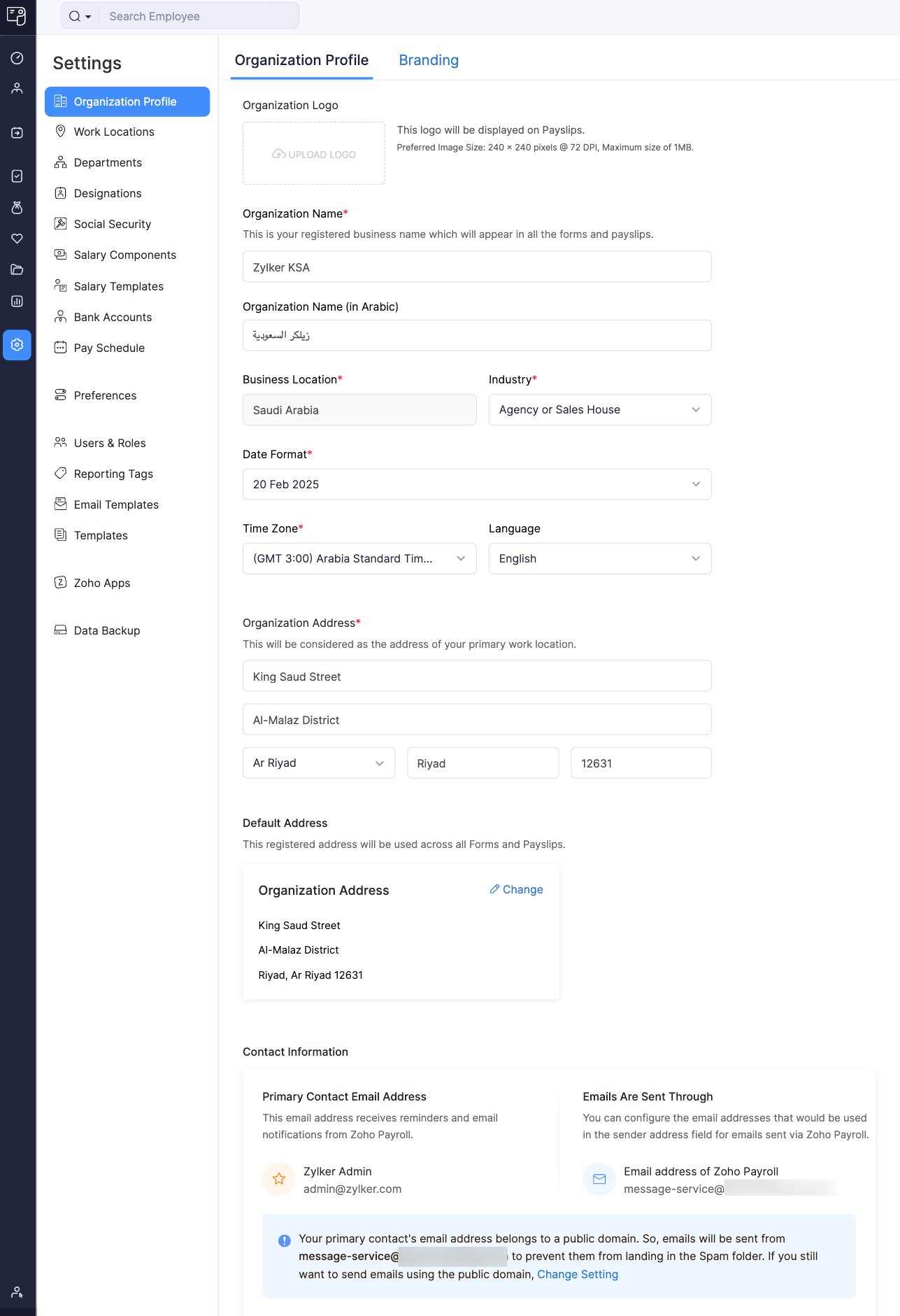The height and width of the screenshot is (1316, 900).
Task: Click the Change Setting link
Action: pyautogui.click(x=578, y=1274)
